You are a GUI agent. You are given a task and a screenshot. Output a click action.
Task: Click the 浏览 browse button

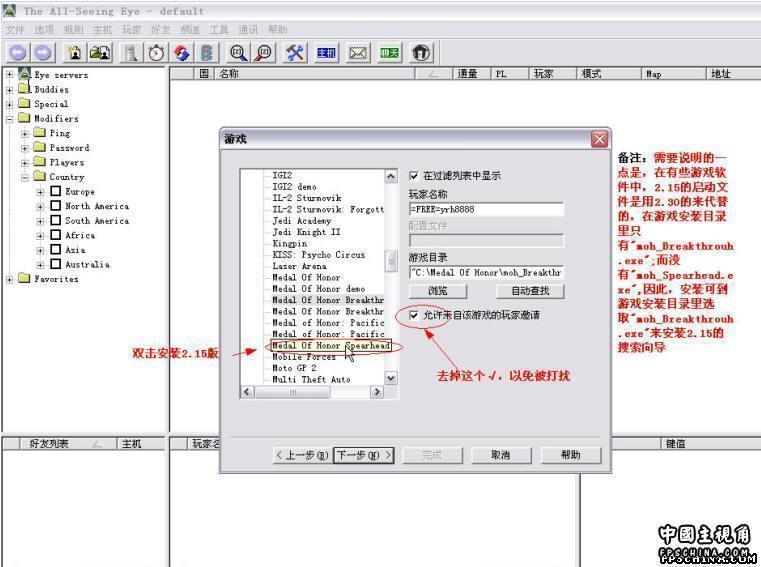coord(438,291)
